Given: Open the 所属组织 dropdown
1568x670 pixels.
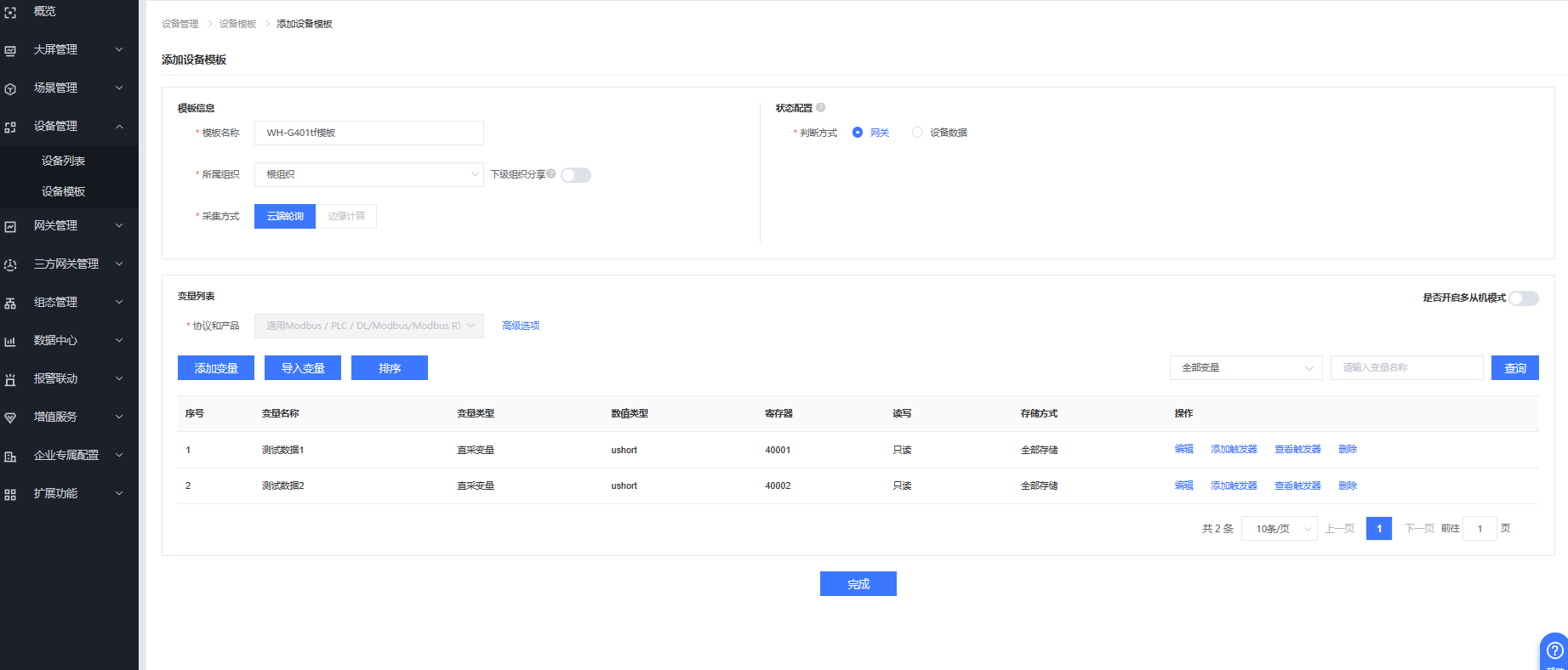Looking at the screenshot, I should tap(368, 174).
